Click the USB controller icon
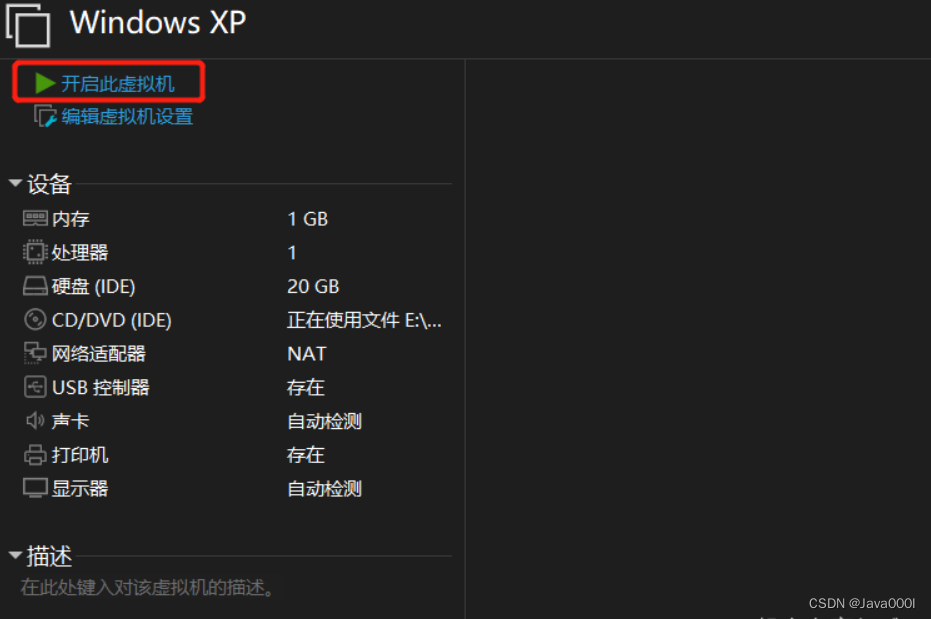931x619 pixels. [x=35, y=387]
